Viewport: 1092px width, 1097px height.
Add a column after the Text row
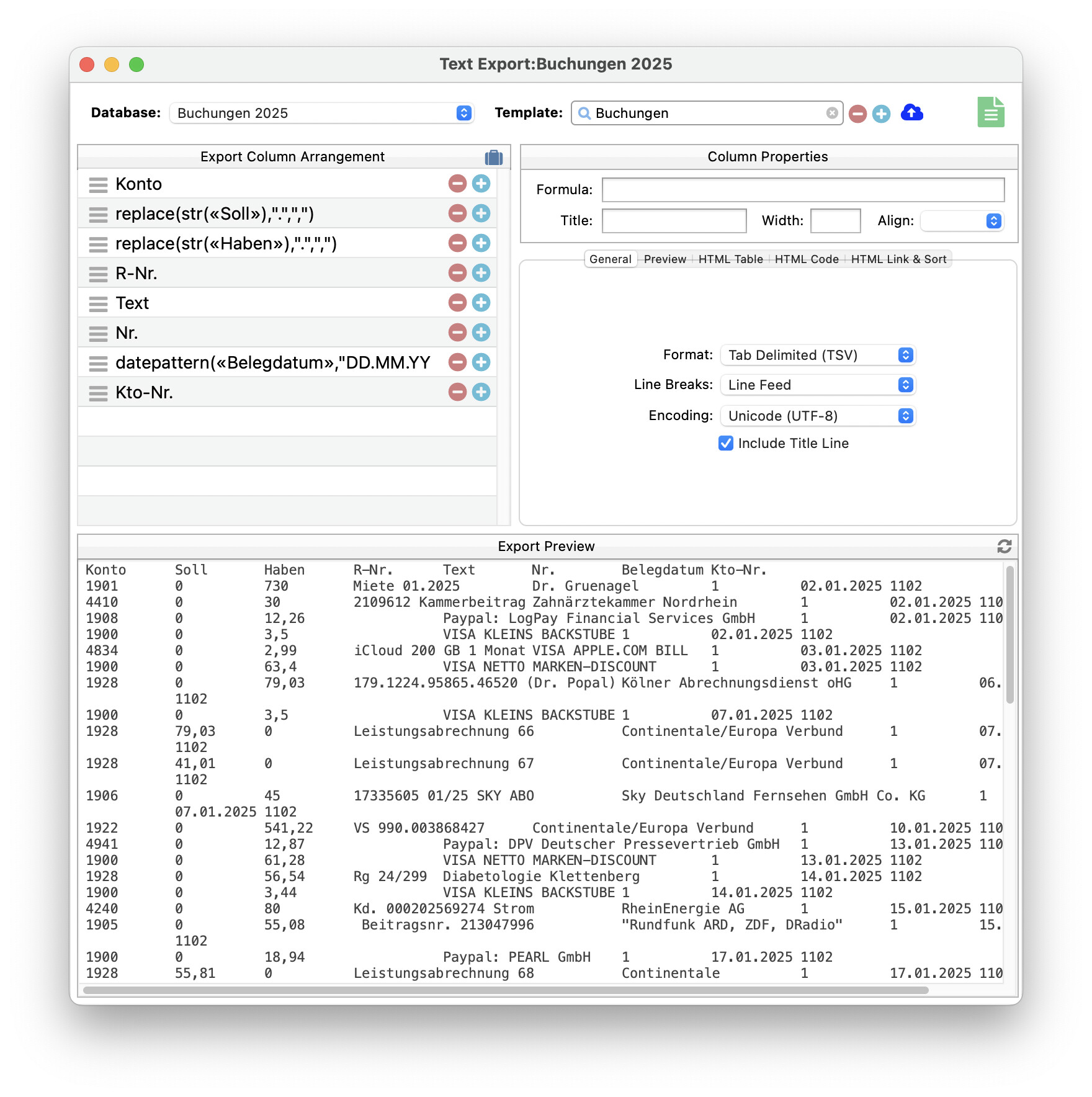(x=481, y=303)
